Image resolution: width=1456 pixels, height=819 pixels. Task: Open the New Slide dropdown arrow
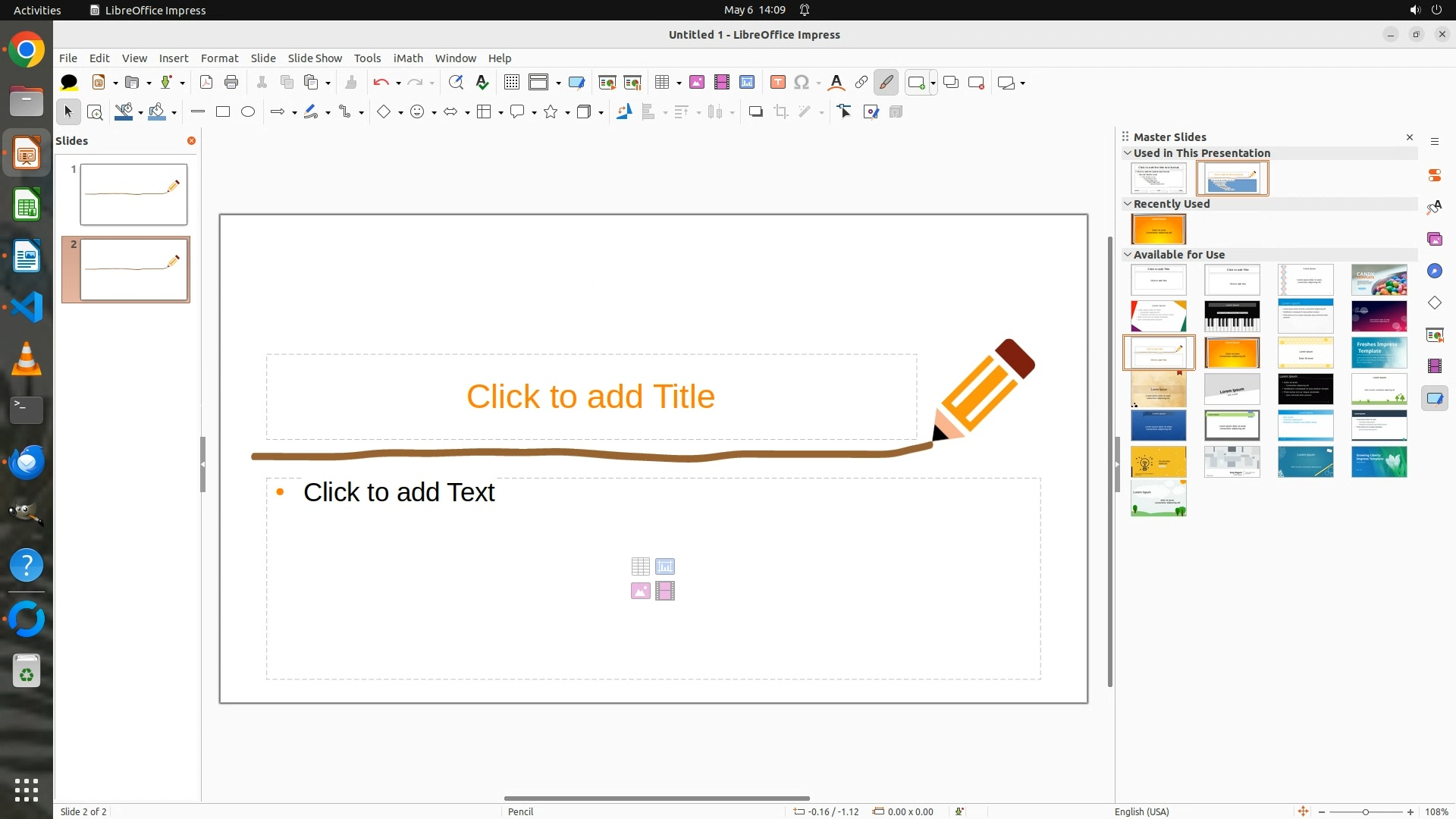point(933,83)
